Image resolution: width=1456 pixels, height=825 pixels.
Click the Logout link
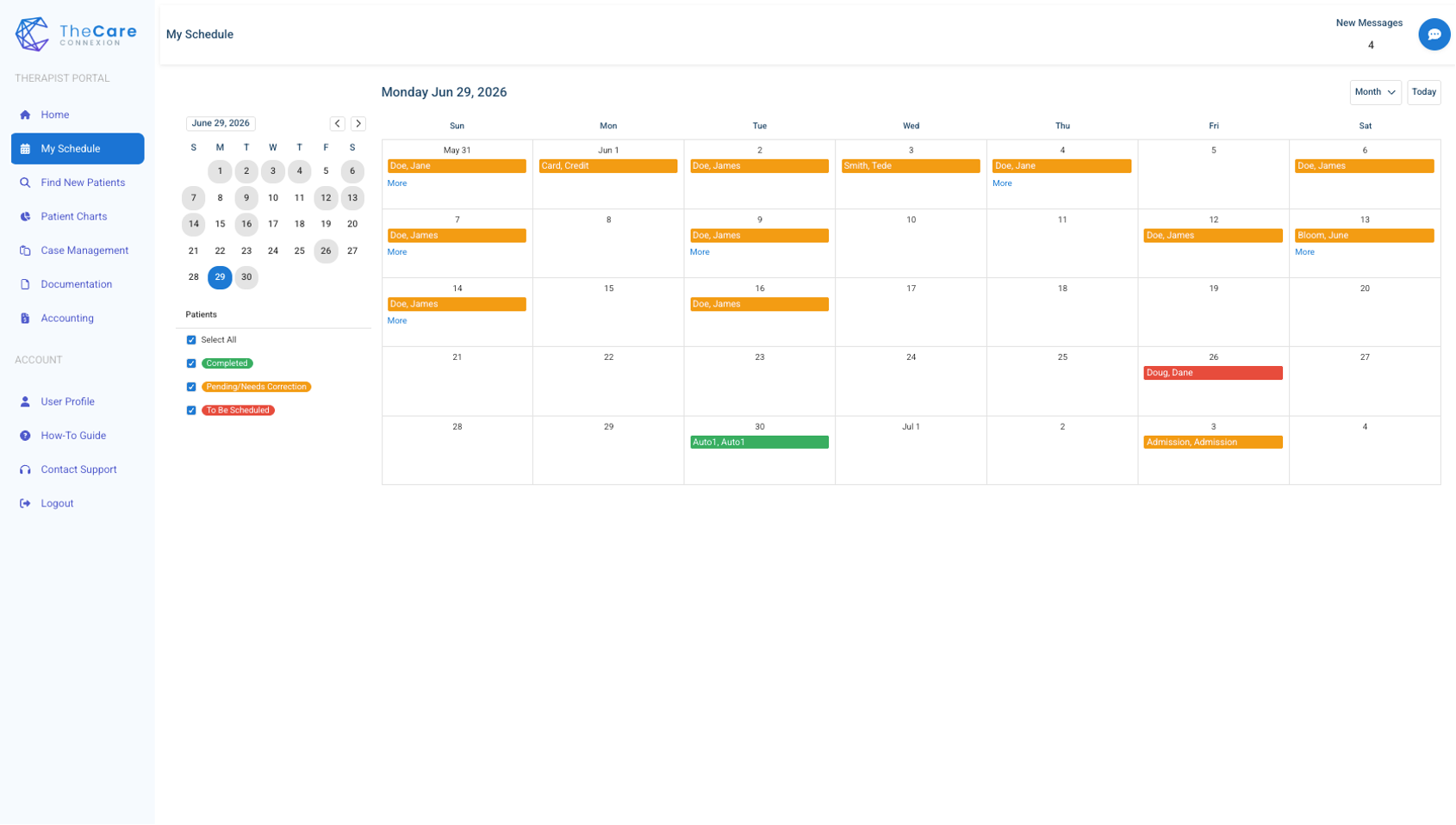pos(57,504)
